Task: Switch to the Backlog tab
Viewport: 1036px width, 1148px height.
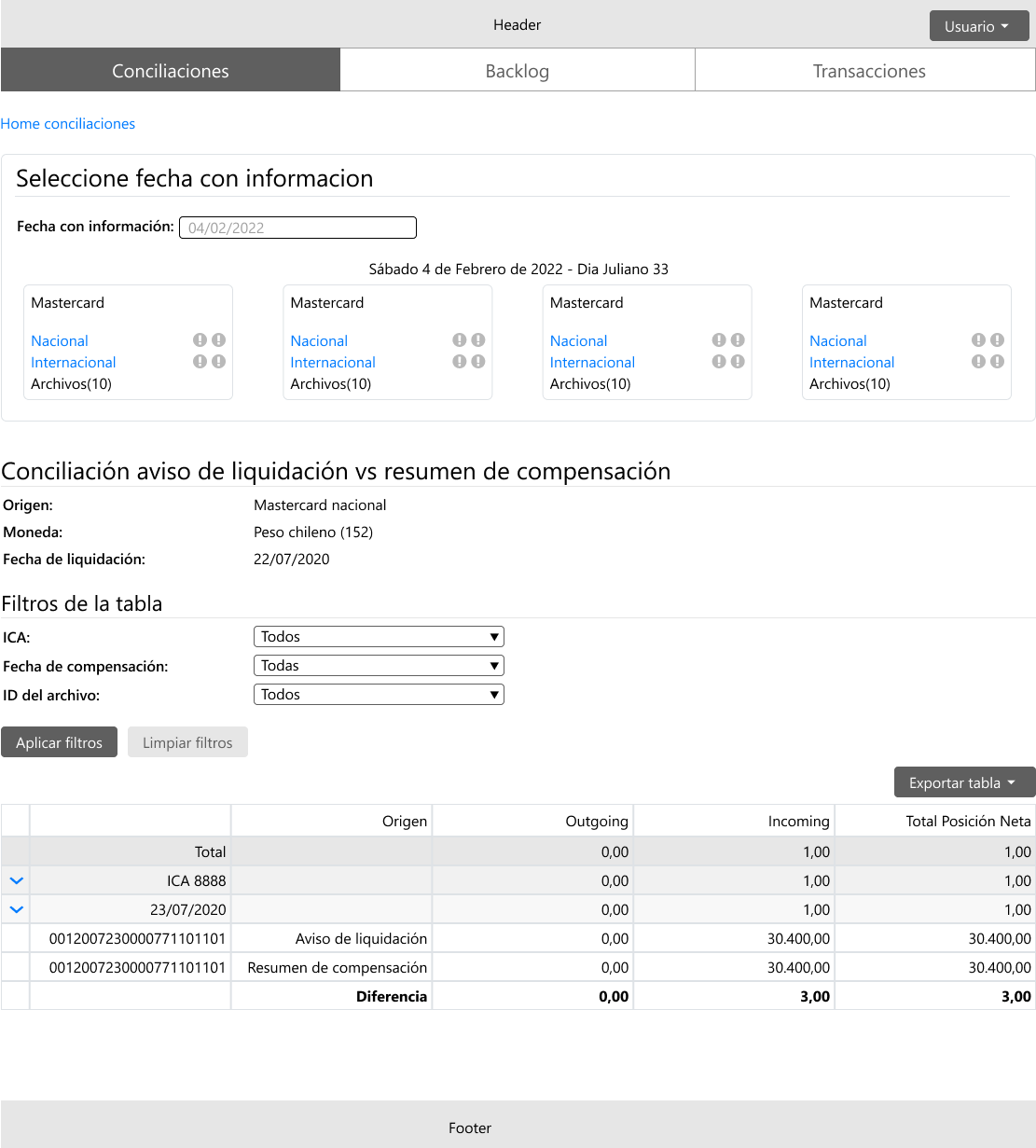Action: (518, 71)
